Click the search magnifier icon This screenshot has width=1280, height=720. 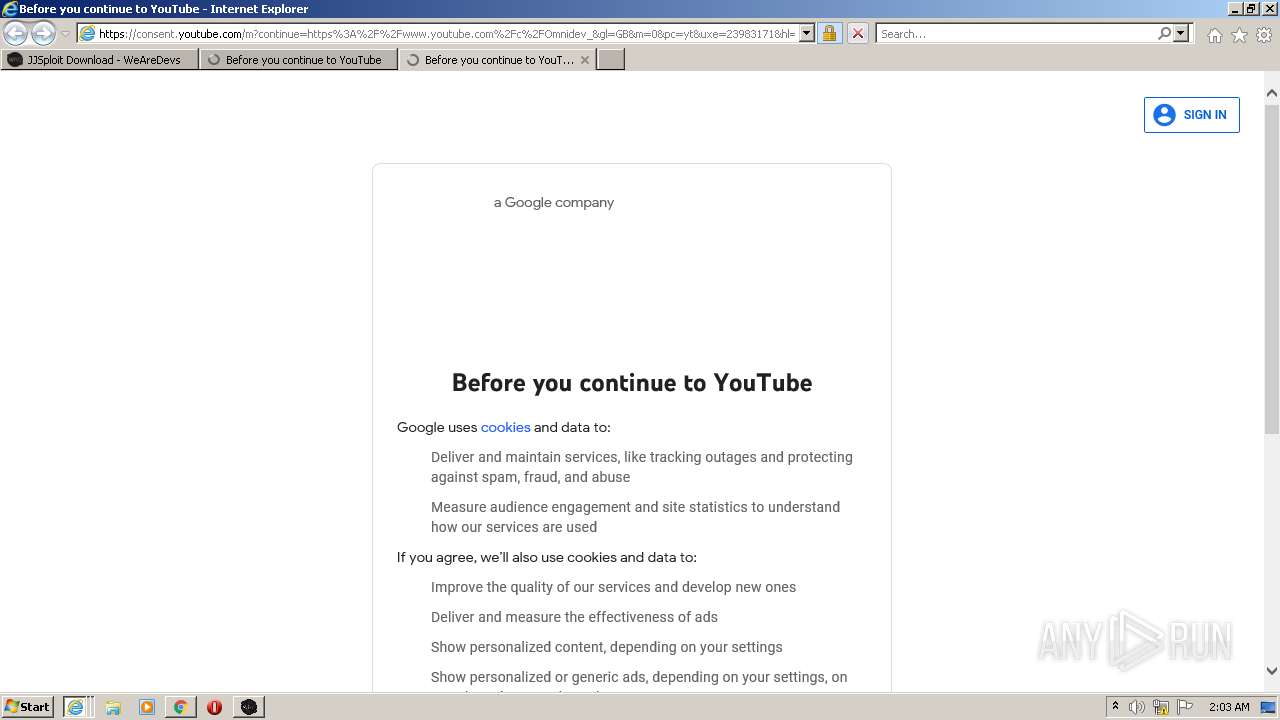click(x=1164, y=34)
